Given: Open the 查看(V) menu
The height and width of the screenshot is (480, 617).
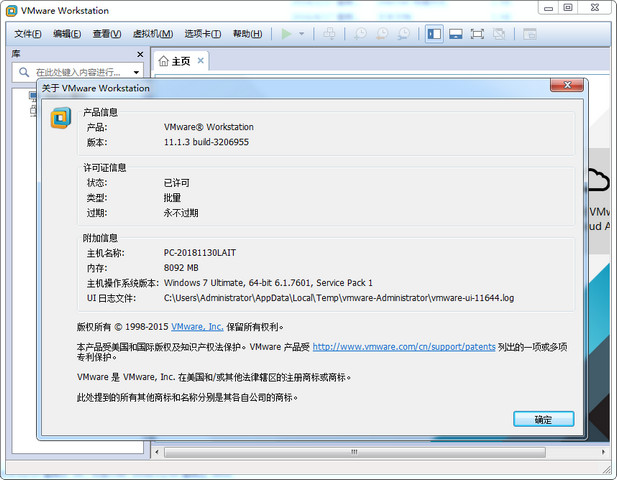Looking at the screenshot, I should (107, 34).
